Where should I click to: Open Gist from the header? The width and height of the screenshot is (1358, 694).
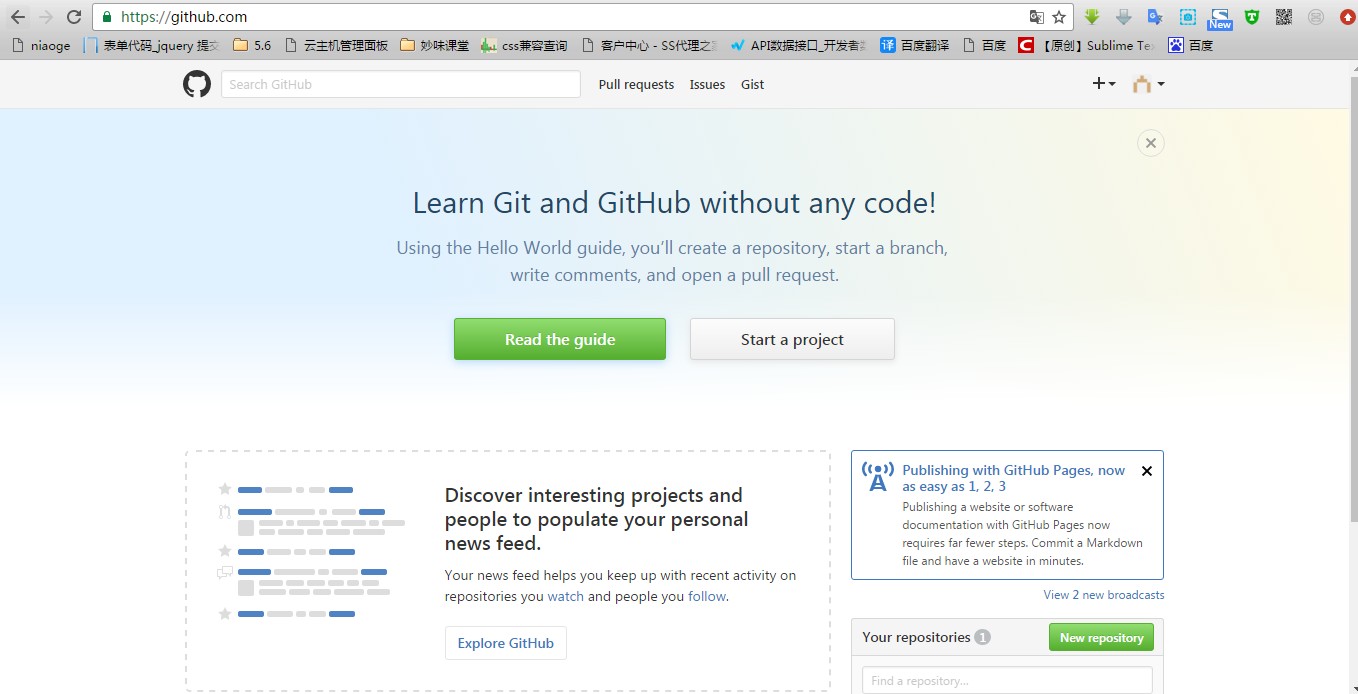coord(752,85)
